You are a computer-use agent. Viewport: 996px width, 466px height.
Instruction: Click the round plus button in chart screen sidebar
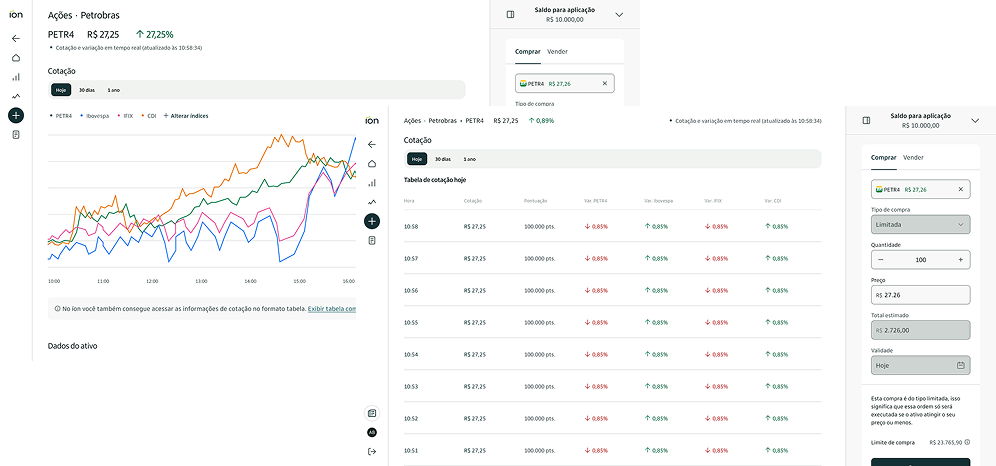click(x=16, y=115)
